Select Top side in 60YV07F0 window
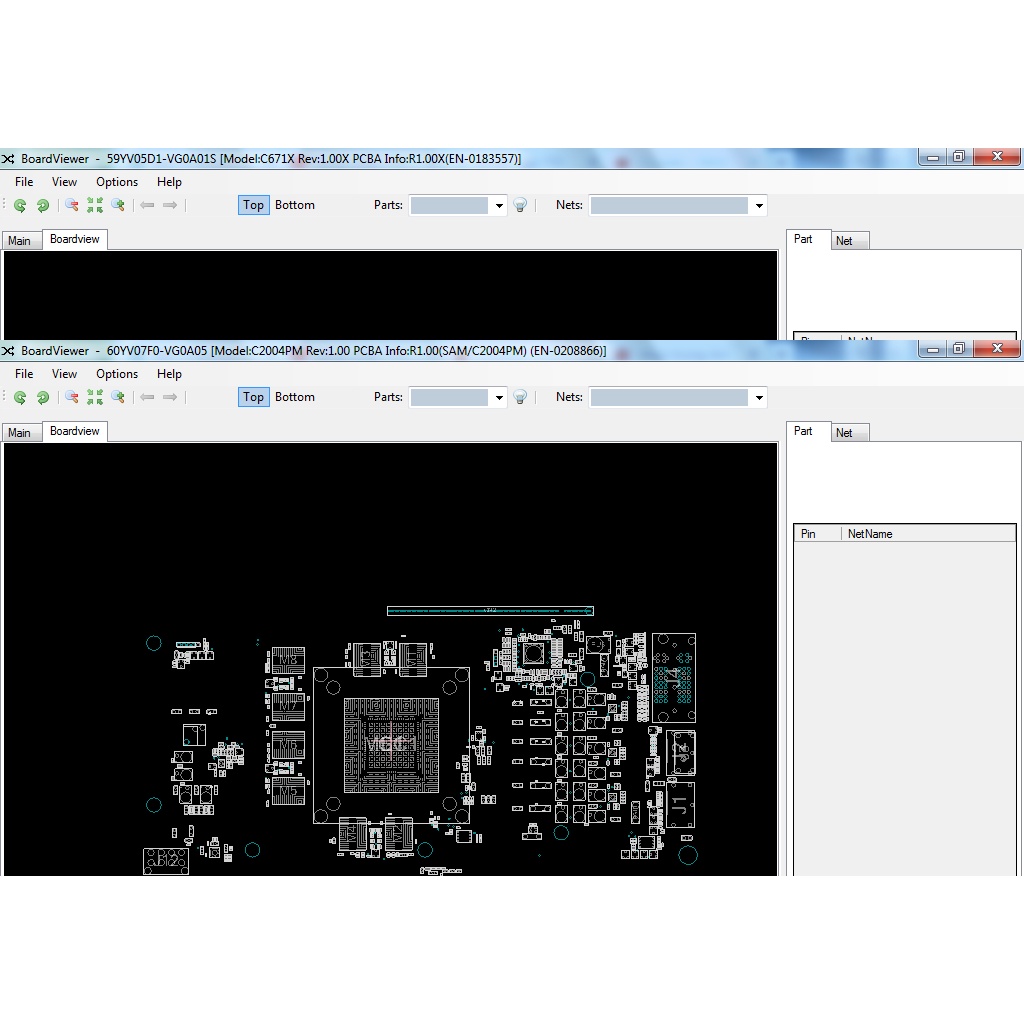Image resolution: width=1024 pixels, height=1024 pixels. 253,397
